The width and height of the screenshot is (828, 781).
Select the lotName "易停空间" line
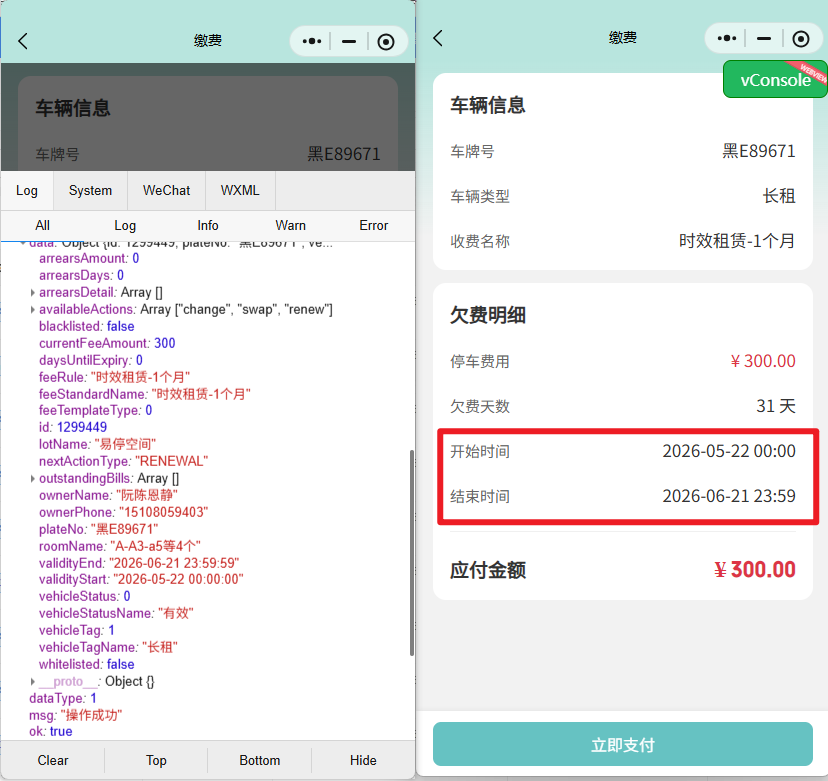(97, 444)
